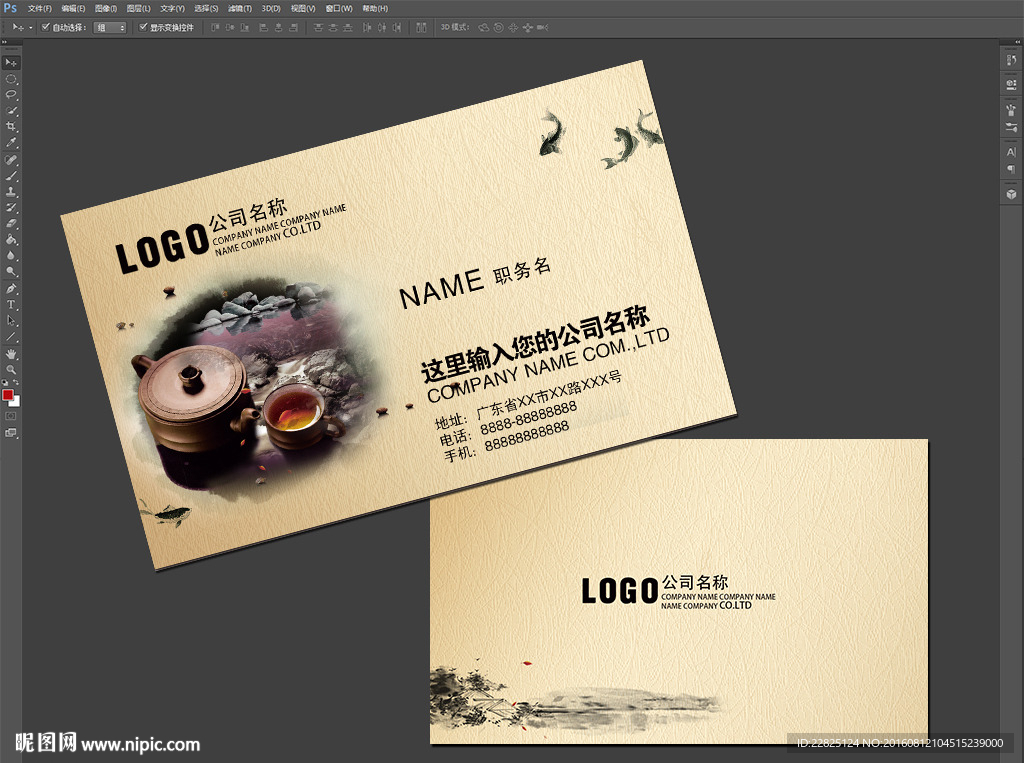Select the Clone Stamp tool
The image size is (1024, 763).
point(11,192)
